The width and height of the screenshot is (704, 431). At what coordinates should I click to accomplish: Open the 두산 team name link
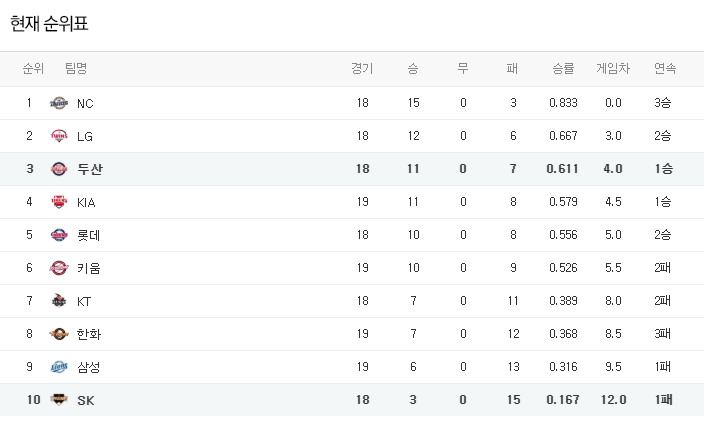[x=89, y=169]
